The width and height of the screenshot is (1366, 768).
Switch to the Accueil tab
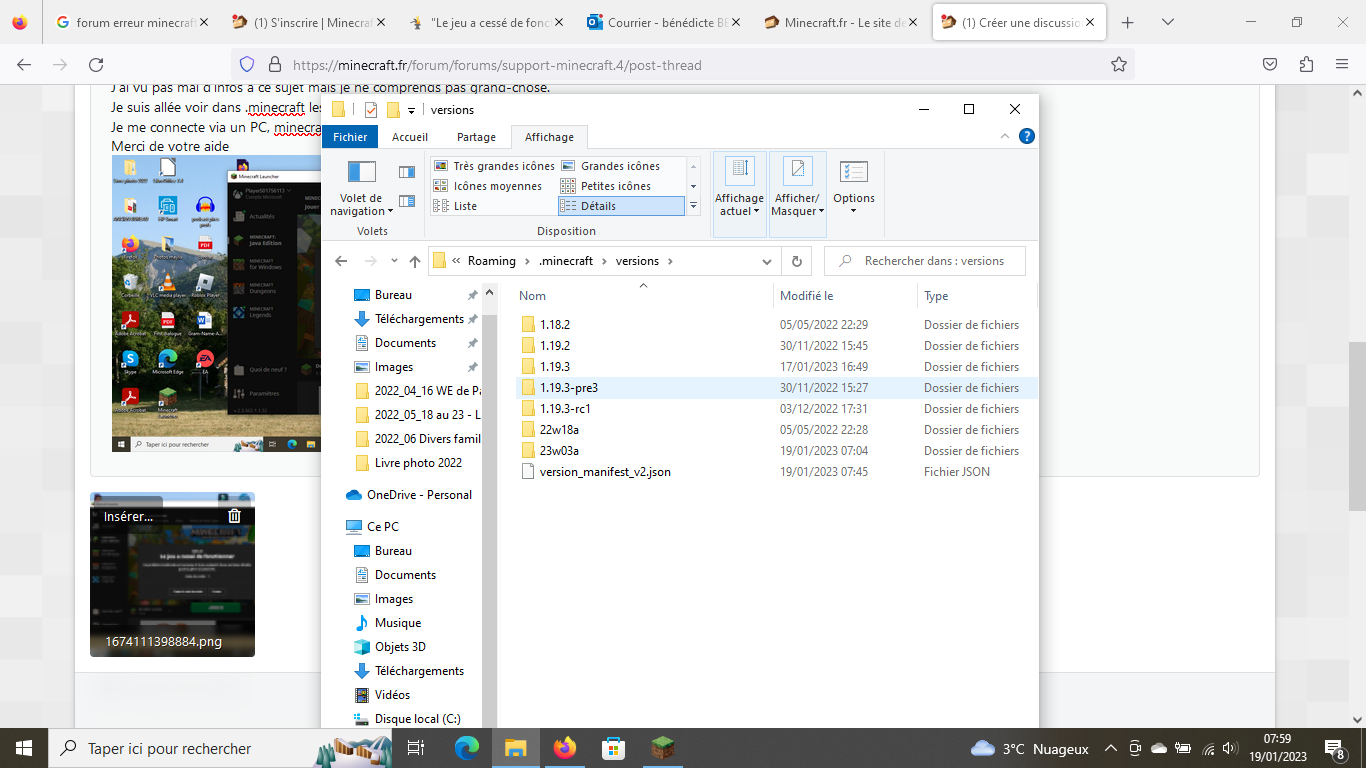pos(410,137)
